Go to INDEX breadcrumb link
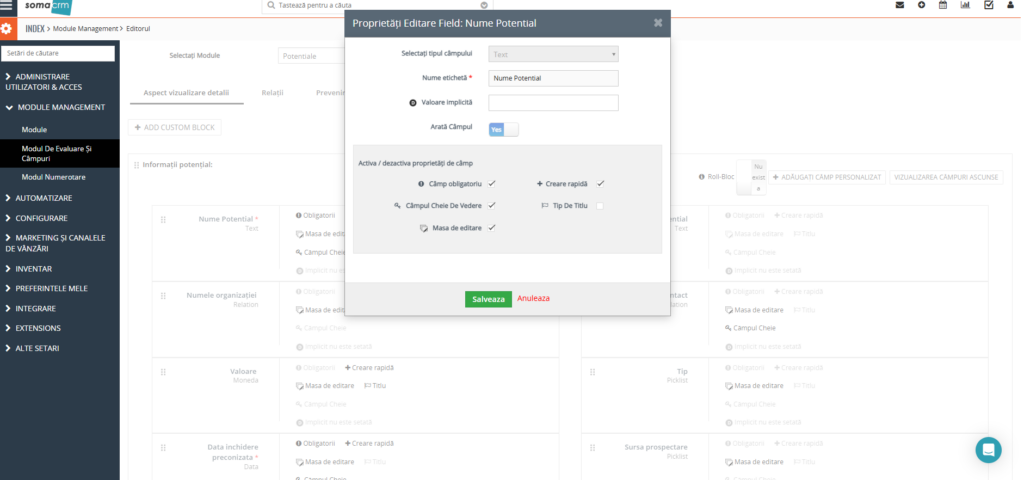Screen dimensions: 1024x480 pyautogui.click(x=35, y=29)
